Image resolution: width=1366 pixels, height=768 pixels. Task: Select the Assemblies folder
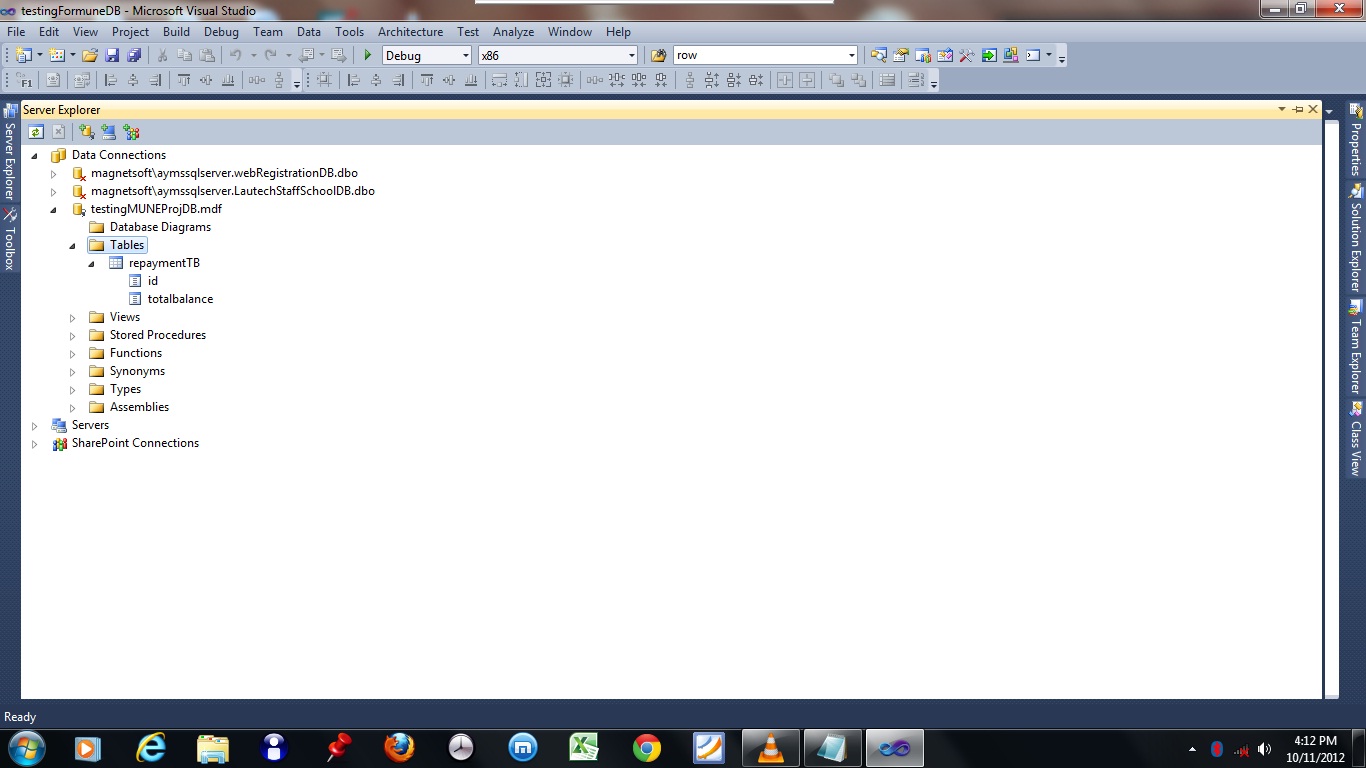pyautogui.click(x=139, y=407)
